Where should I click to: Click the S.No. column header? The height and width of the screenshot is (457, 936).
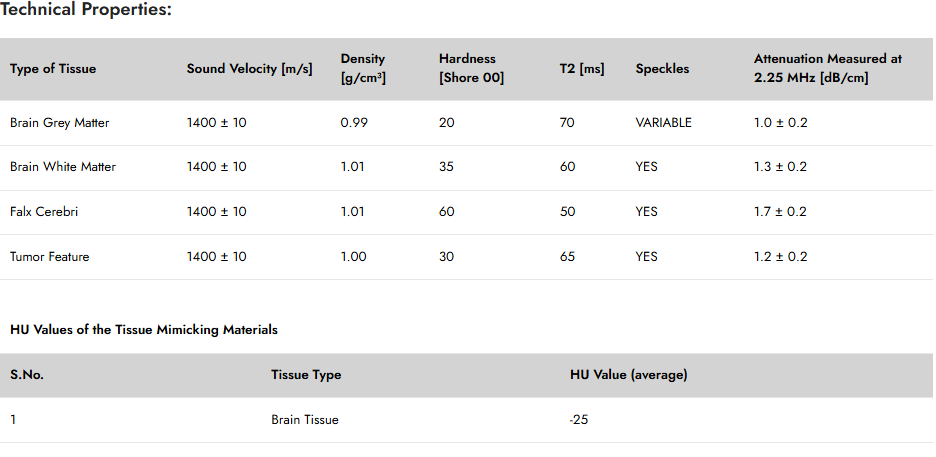point(27,375)
